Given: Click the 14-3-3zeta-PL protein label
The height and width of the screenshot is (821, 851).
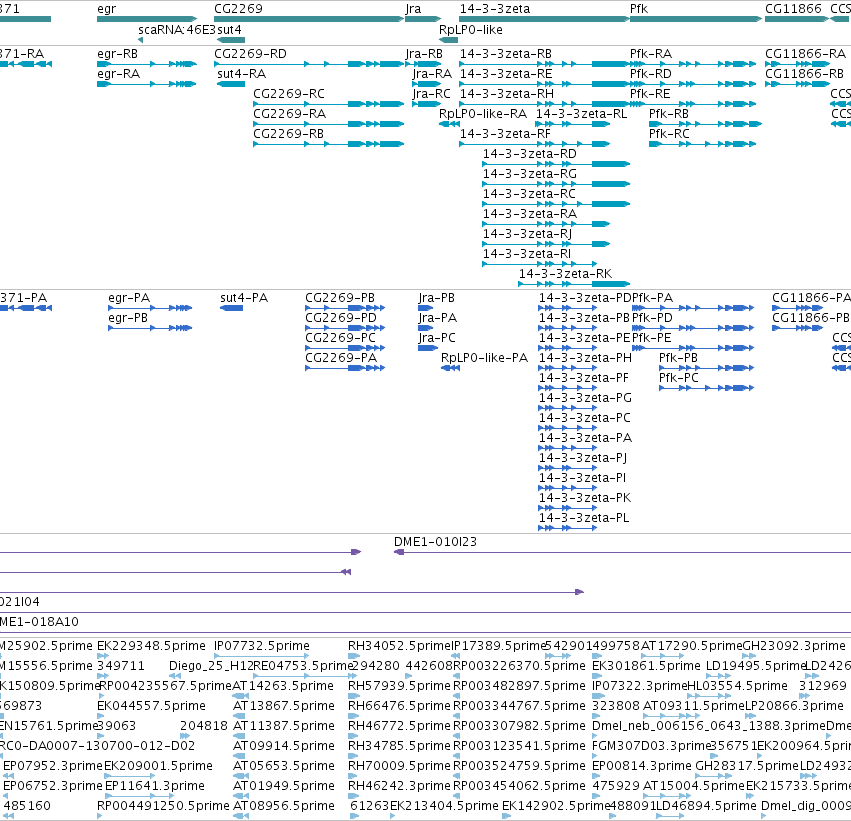Looking at the screenshot, I should pos(584,518).
